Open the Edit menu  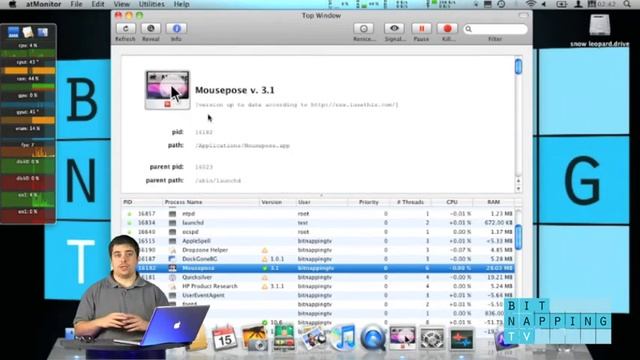pyautogui.click(x=98, y=4)
